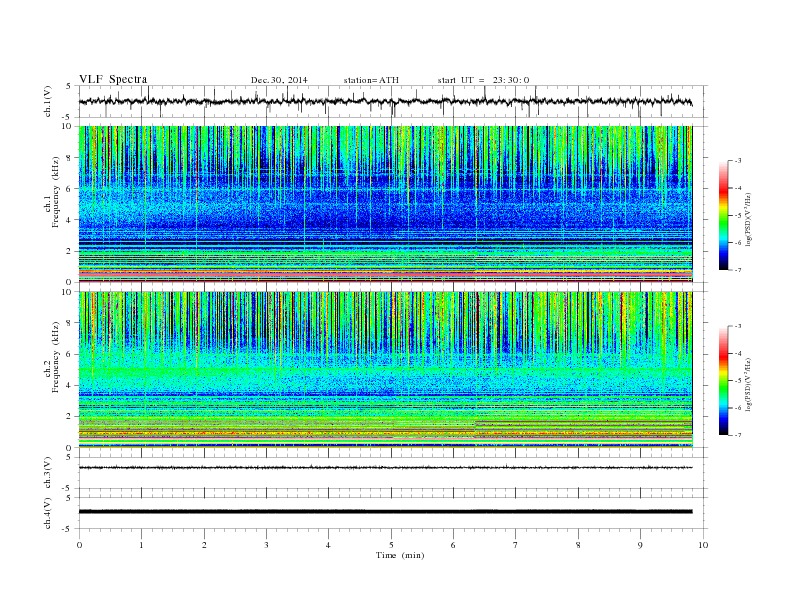Click the "ch.4(V)" axis label
The height and width of the screenshot is (612, 792).
click(x=48, y=514)
